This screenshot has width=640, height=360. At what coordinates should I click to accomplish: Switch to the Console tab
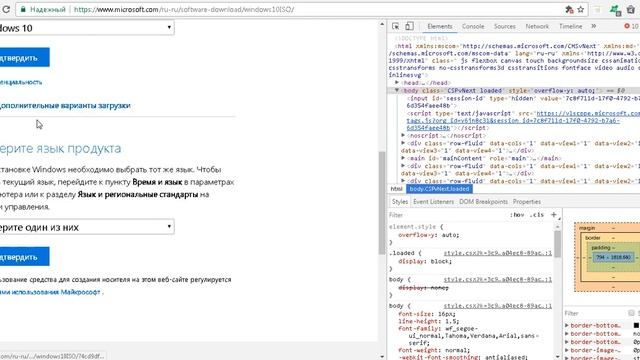[473, 26]
